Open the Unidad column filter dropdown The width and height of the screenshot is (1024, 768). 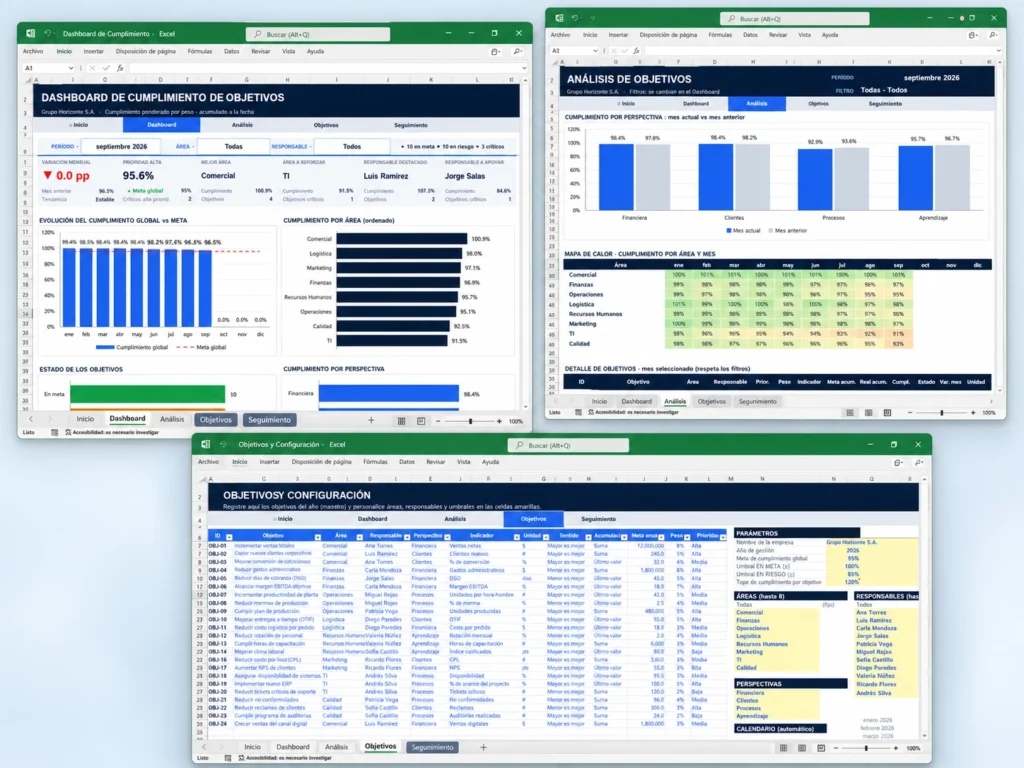pyautogui.click(x=546, y=537)
